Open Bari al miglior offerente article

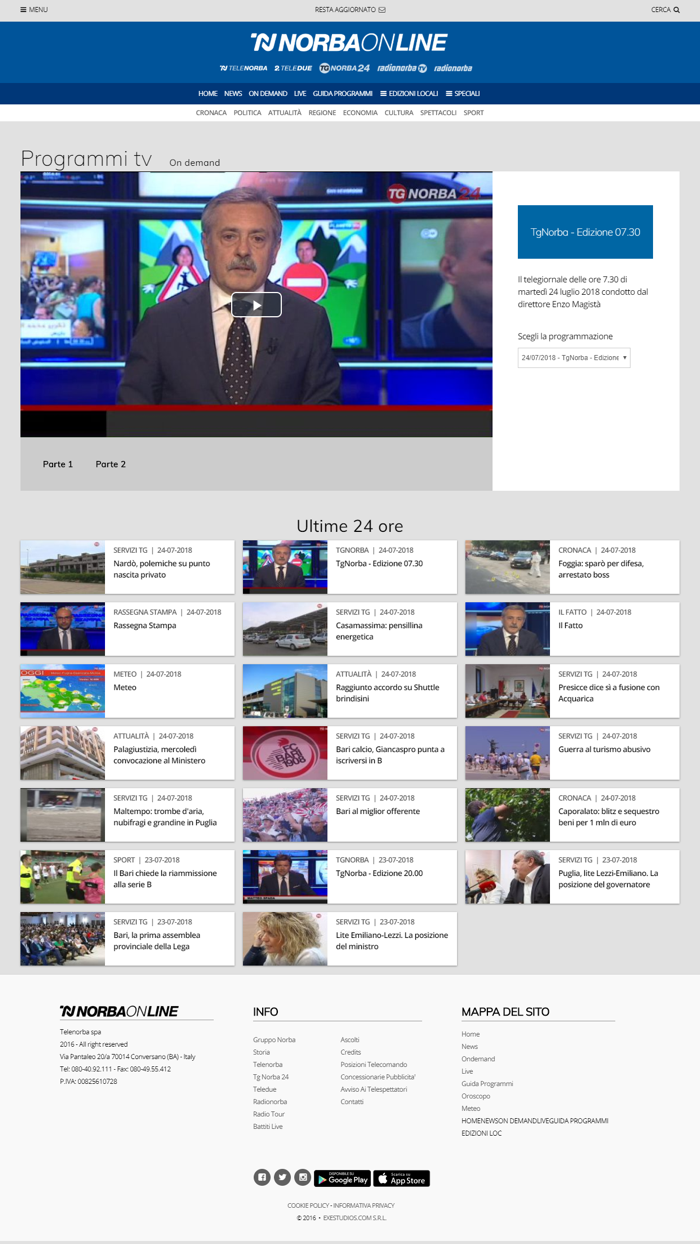click(378, 811)
